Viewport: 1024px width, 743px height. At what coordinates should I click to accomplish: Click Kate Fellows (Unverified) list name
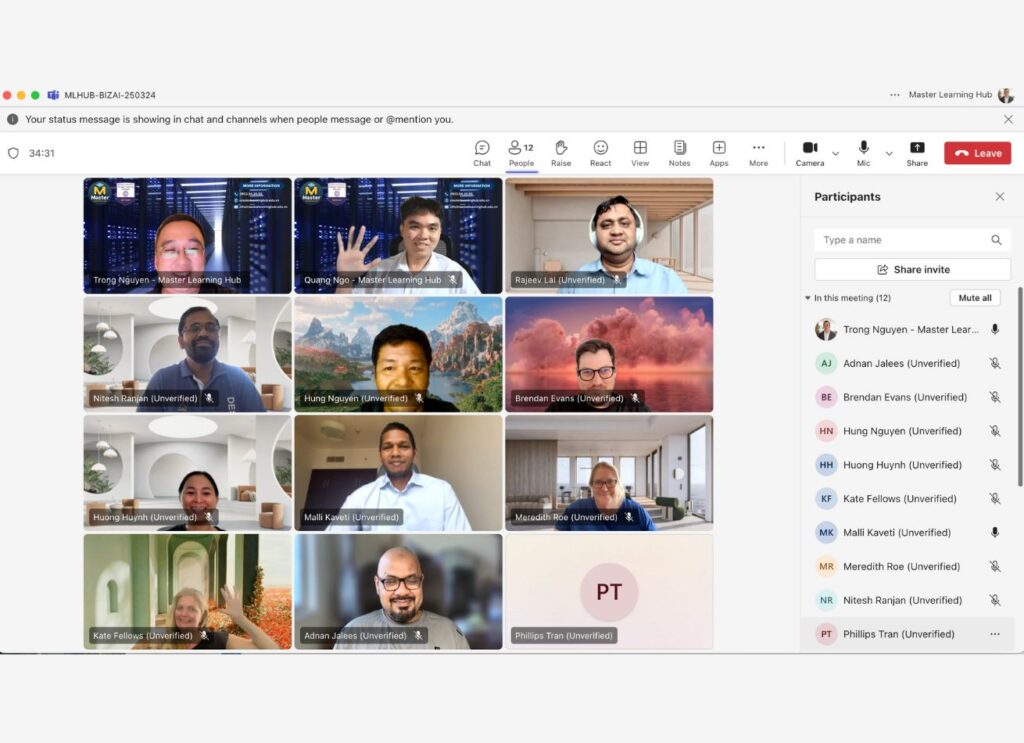(x=900, y=499)
